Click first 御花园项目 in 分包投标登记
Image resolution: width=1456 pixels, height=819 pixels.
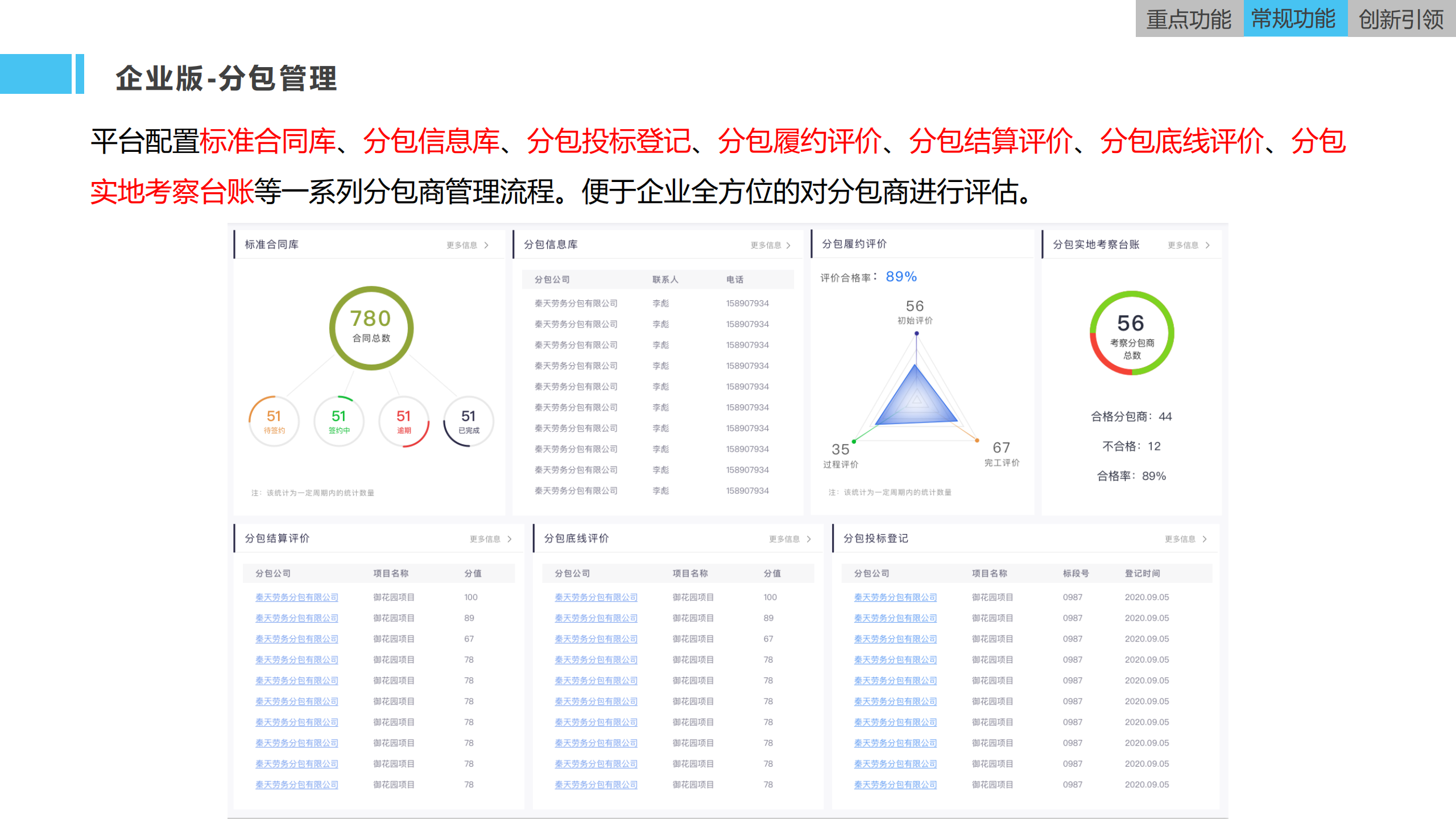pyautogui.click(x=992, y=597)
